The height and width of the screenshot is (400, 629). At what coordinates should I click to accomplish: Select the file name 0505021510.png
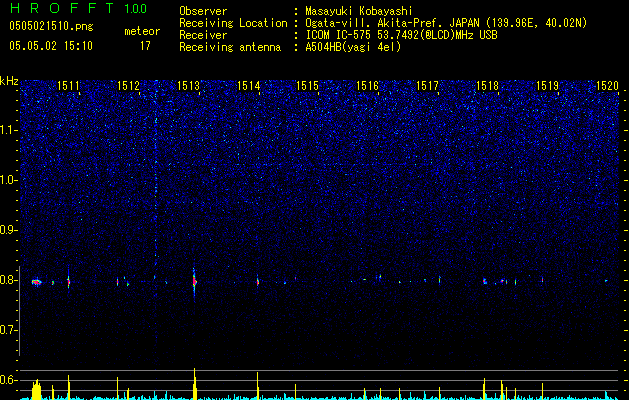(51, 27)
